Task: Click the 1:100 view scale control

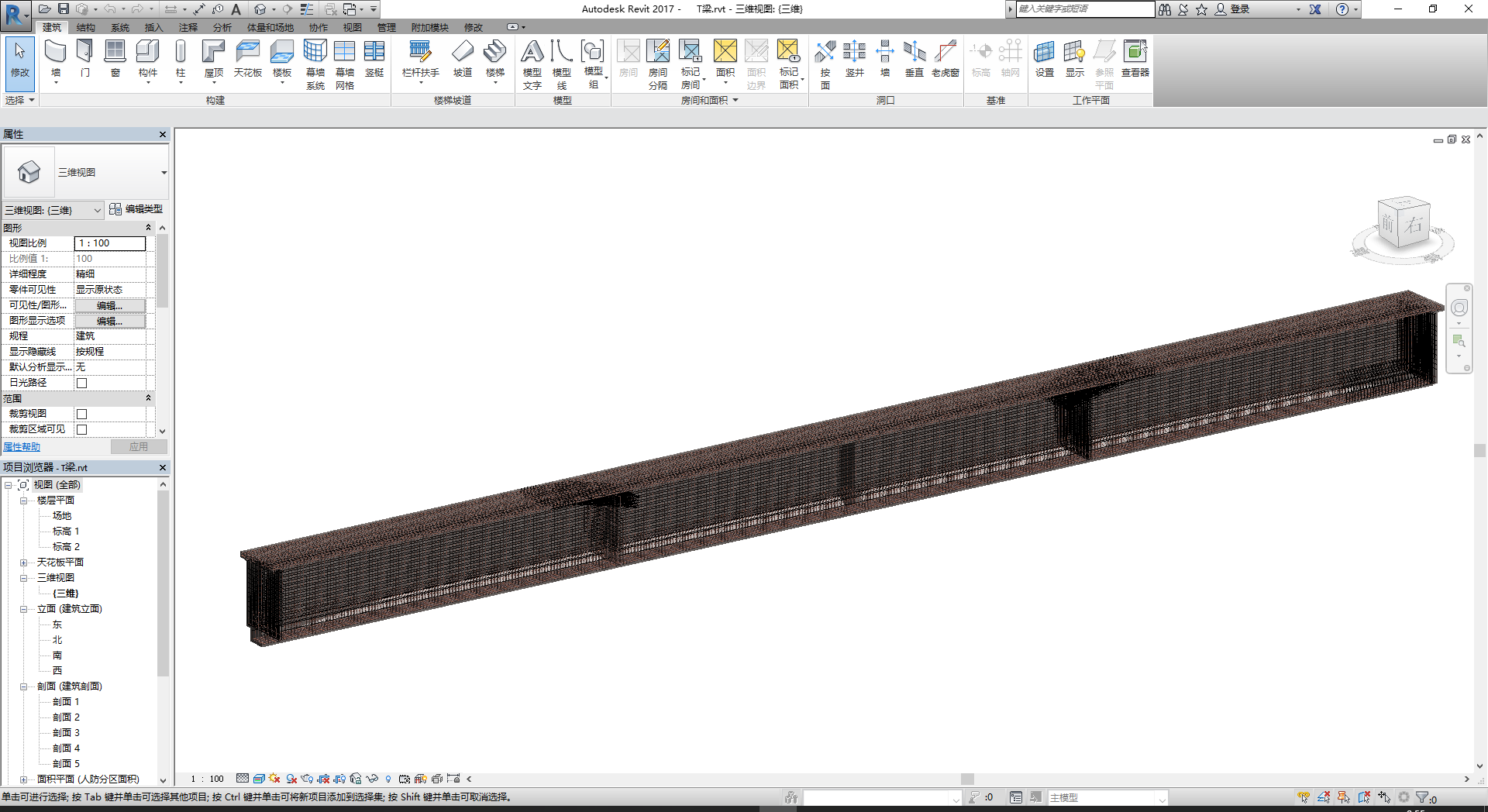Action: 109,243
